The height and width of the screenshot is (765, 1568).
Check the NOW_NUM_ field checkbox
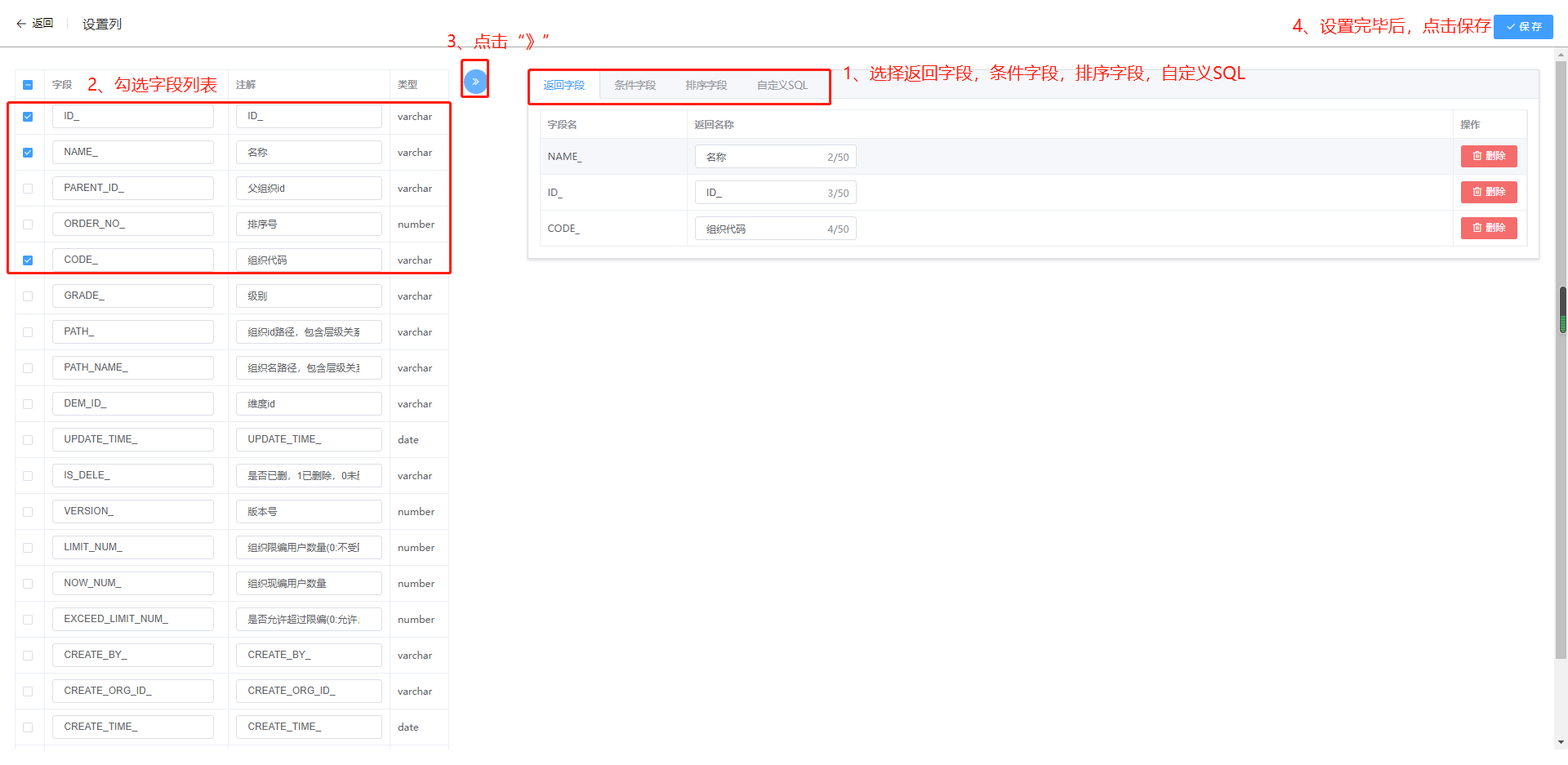coord(28,584)
